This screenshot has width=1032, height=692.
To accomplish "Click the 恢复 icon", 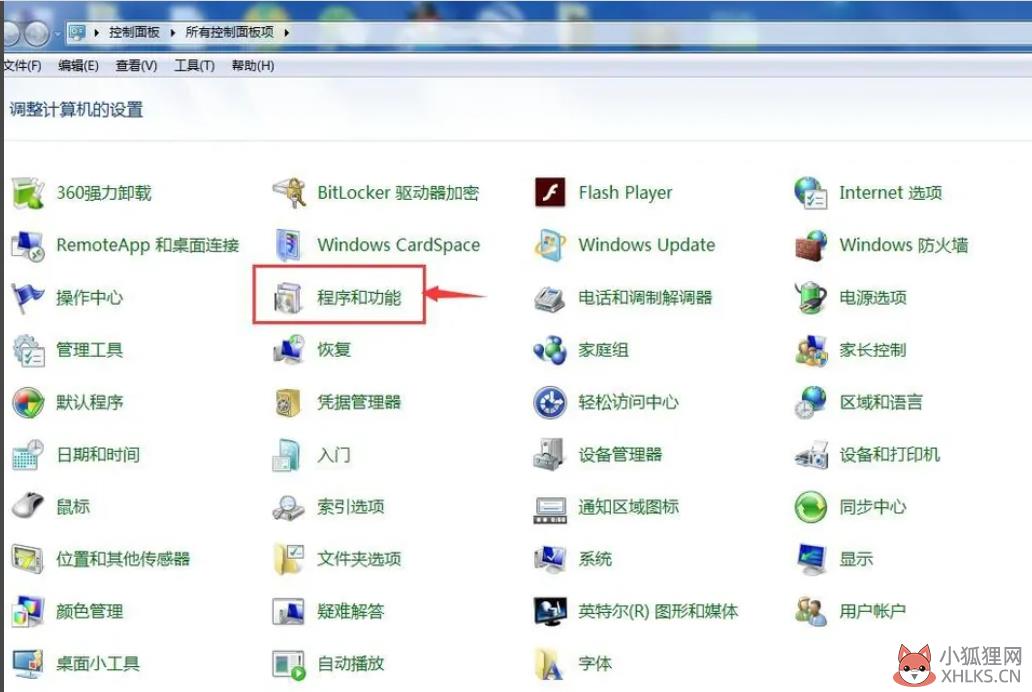I will 289,350.
